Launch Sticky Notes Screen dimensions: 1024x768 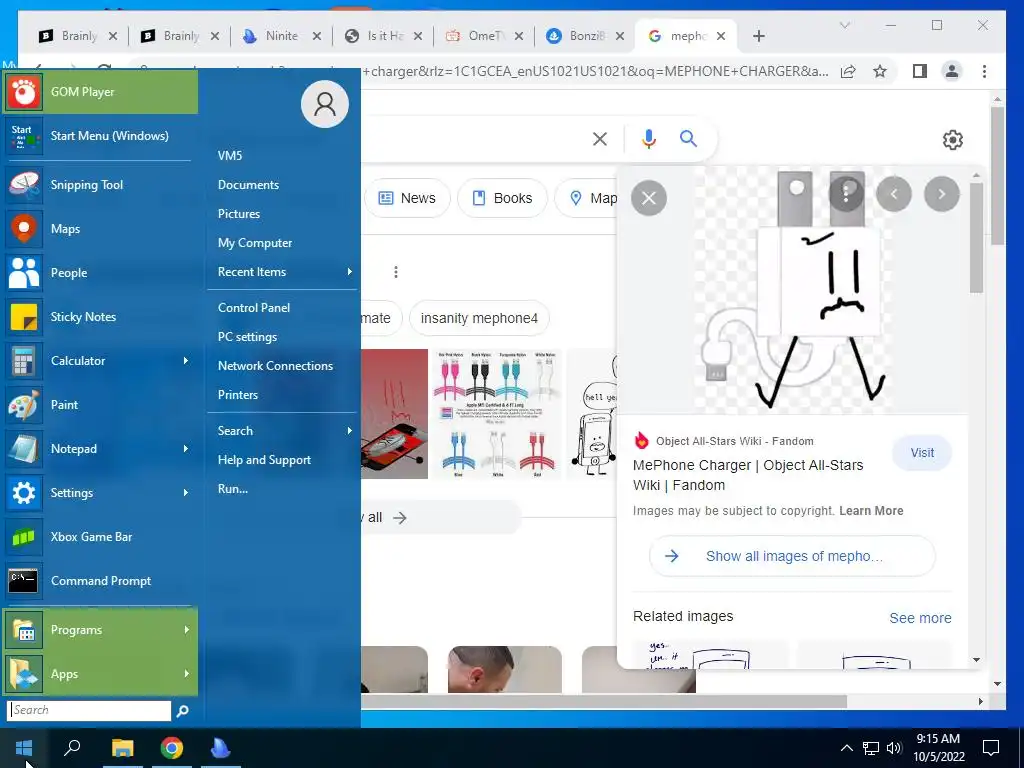101,317
